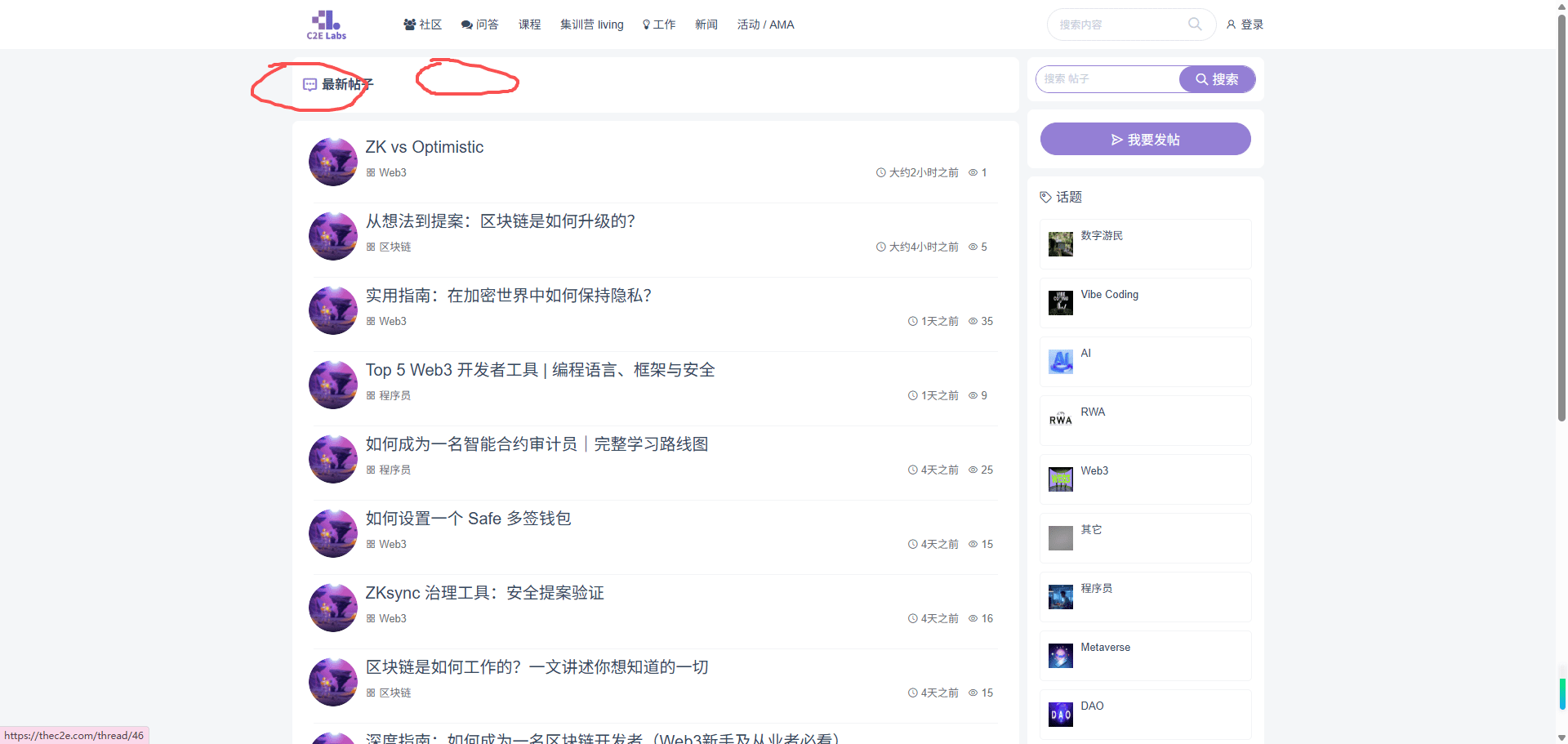Open the 问答 menu item
The height and width of the screenshot is (744, 1568).
coord(479,25)
